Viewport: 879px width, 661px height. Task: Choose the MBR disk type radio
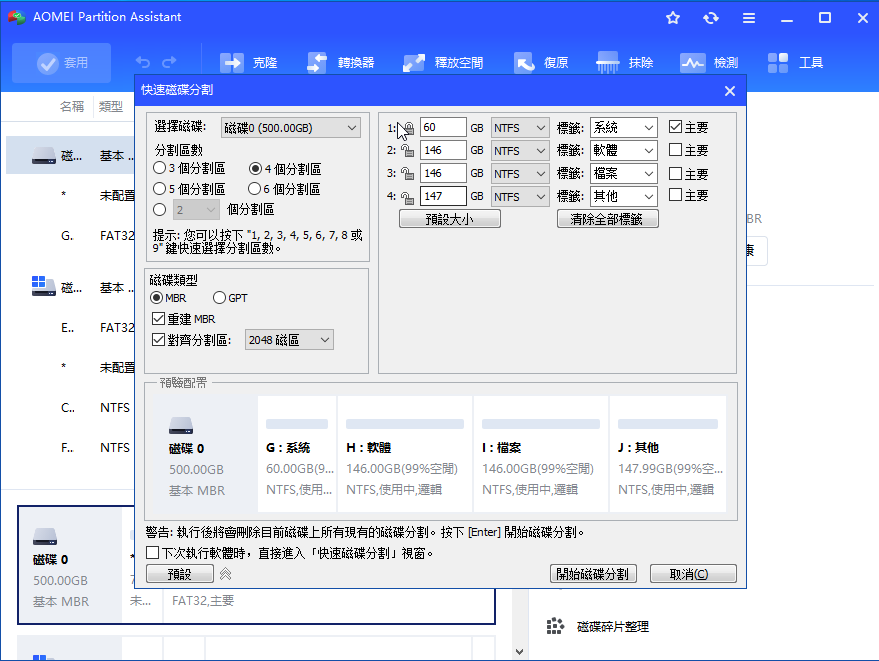click(156, 298)
